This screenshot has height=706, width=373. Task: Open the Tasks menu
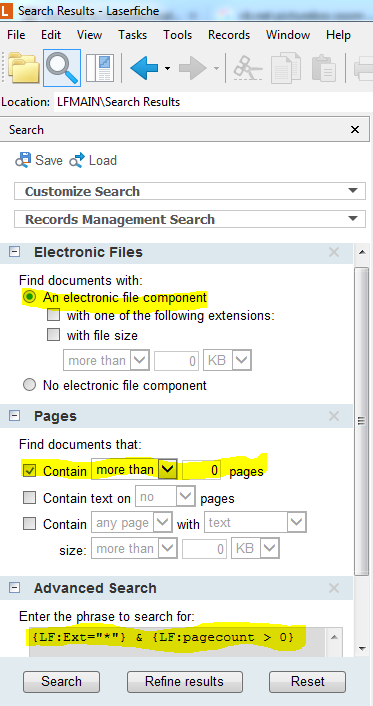click(x=132, y=35)
